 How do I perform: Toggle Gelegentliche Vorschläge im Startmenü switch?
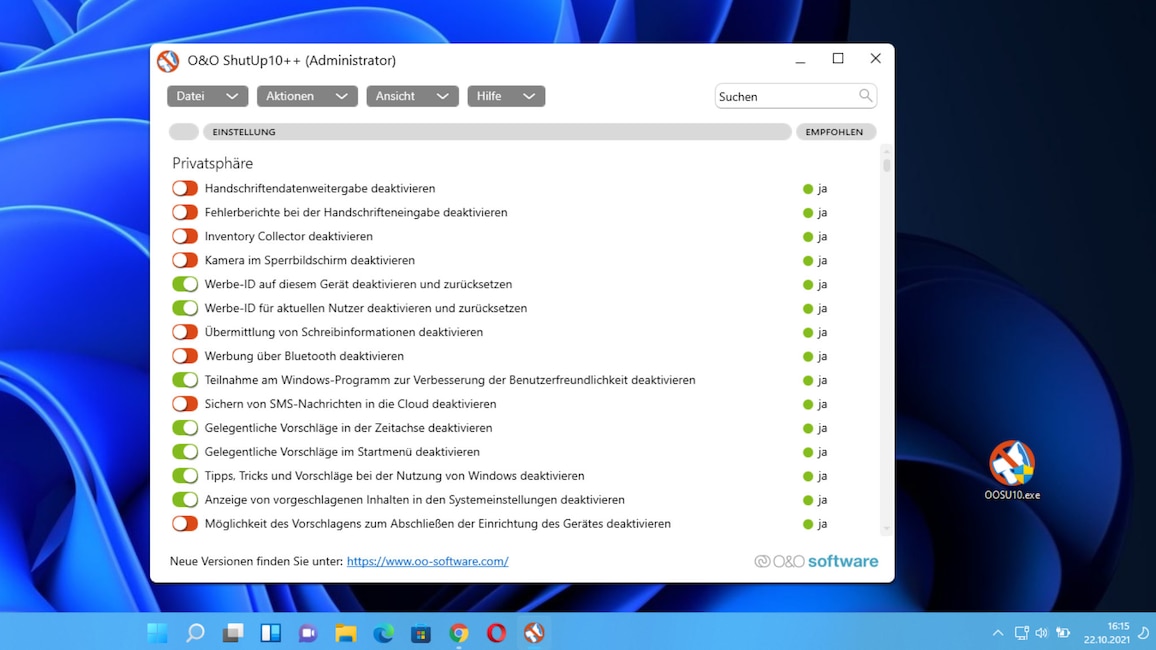[x=185, y=452]
